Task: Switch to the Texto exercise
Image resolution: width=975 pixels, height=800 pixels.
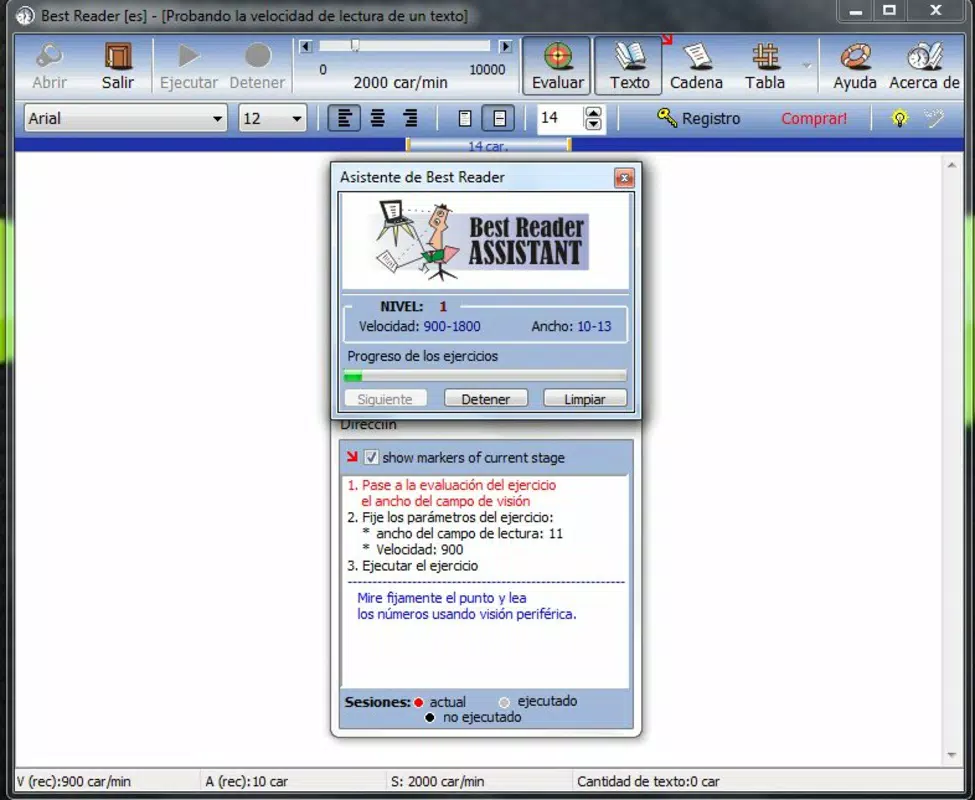Action: click(x=629, y=65)
